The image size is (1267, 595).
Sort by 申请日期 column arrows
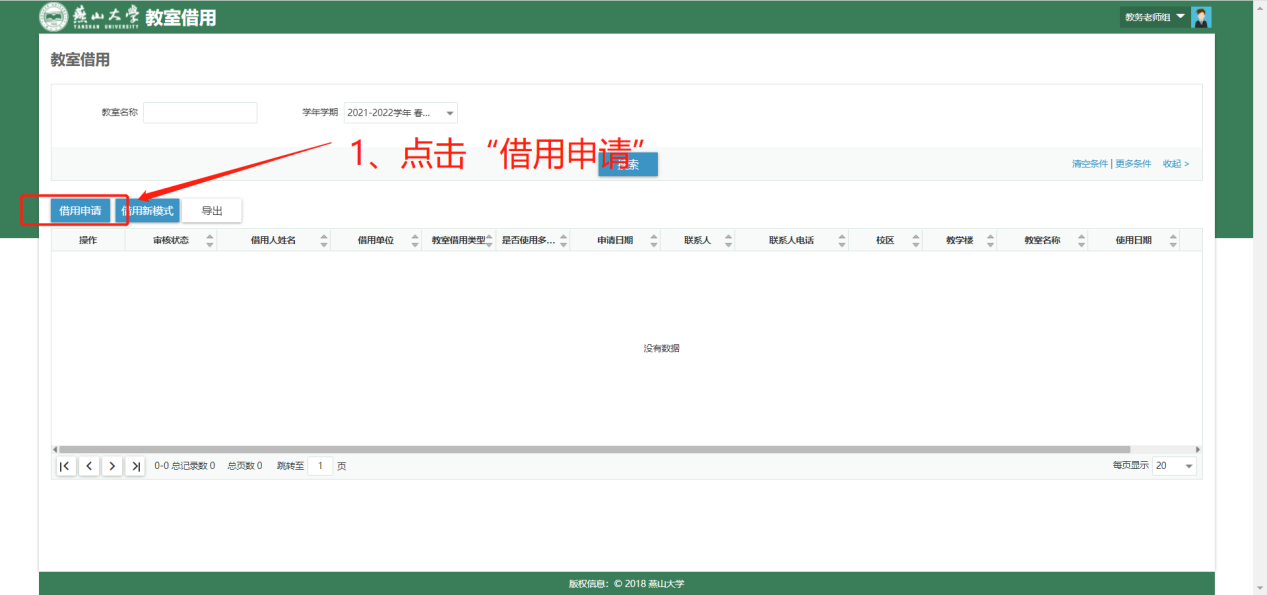(x=654, y=240)
